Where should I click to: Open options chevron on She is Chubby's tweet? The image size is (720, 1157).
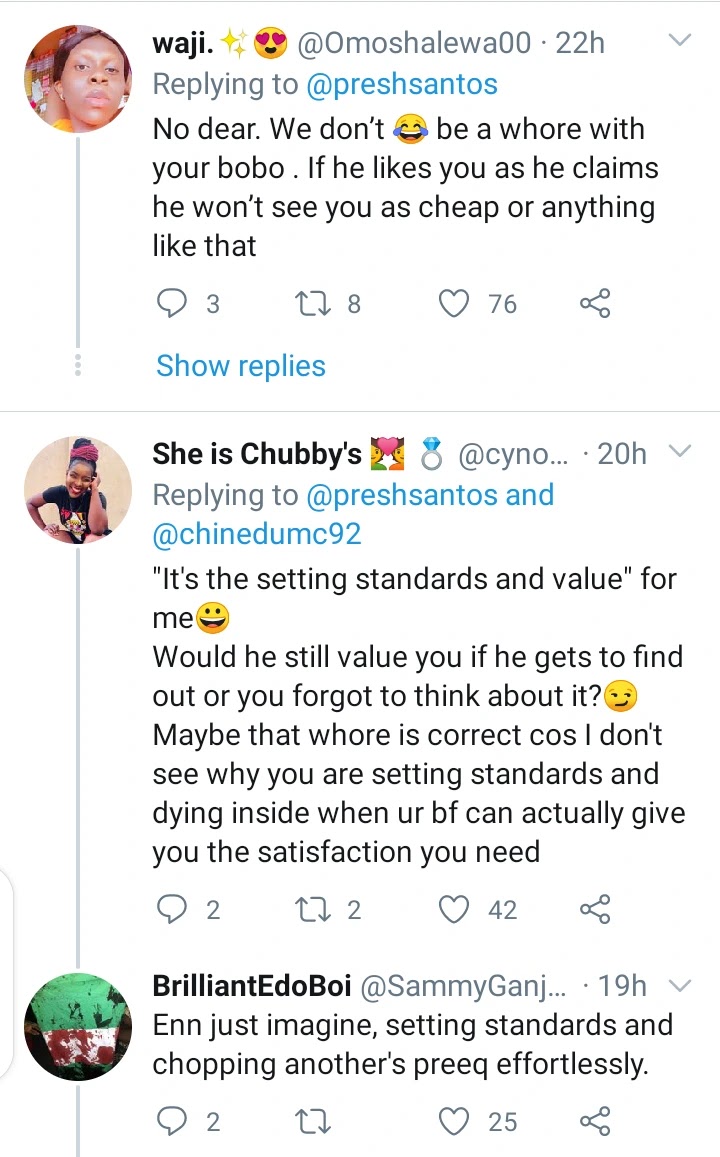[x=679, y=453]
